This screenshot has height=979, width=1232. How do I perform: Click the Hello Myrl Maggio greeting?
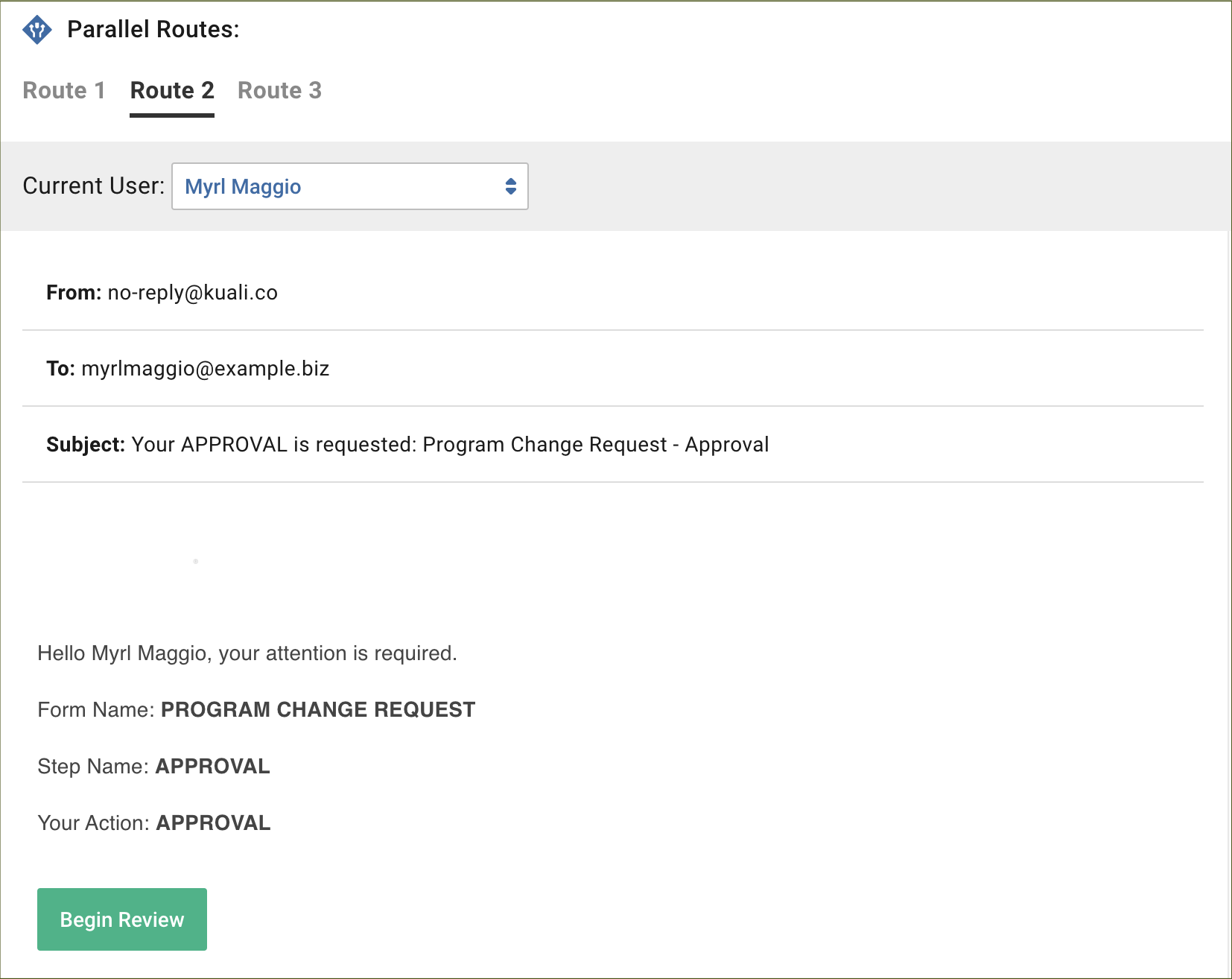click(x=247, y=653)
